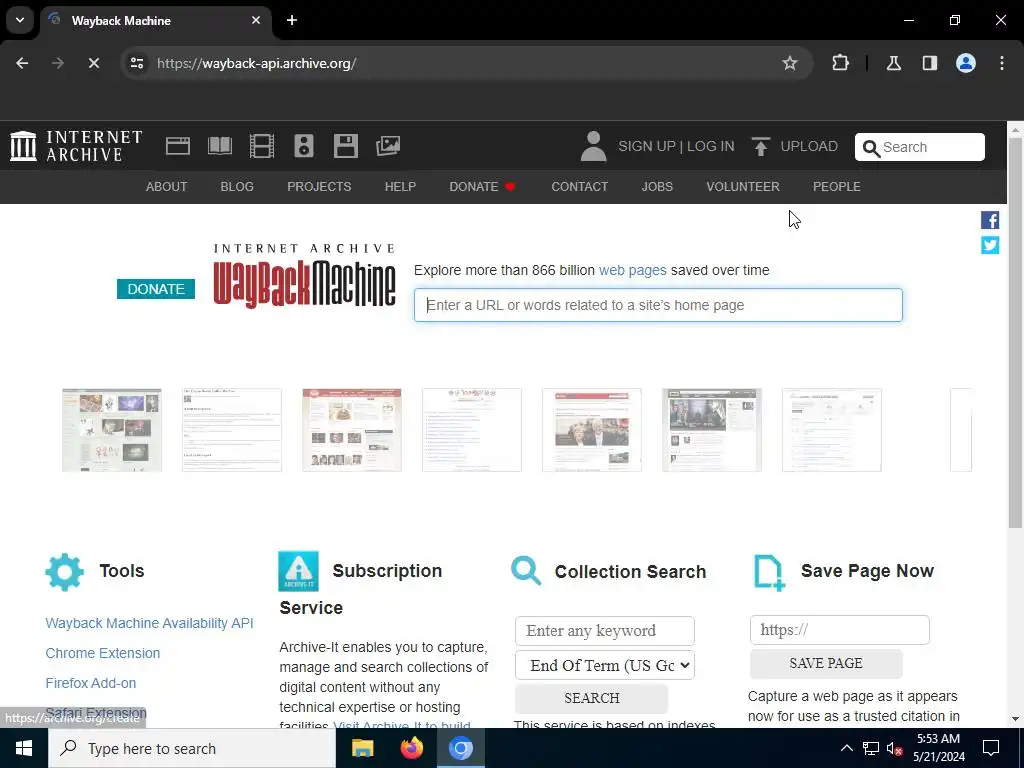This screenshot has width=1024, height=768.
Task: Focus the Wayback URL search field
Action: [658, 305]
